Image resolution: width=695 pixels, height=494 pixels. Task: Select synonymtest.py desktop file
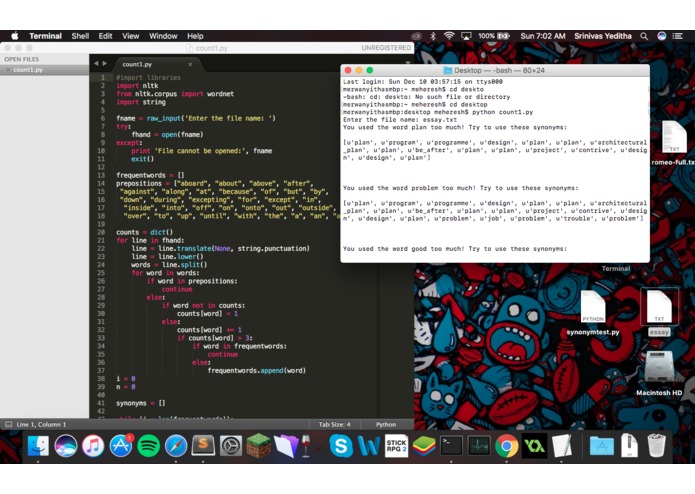click(x=593, y=313)
